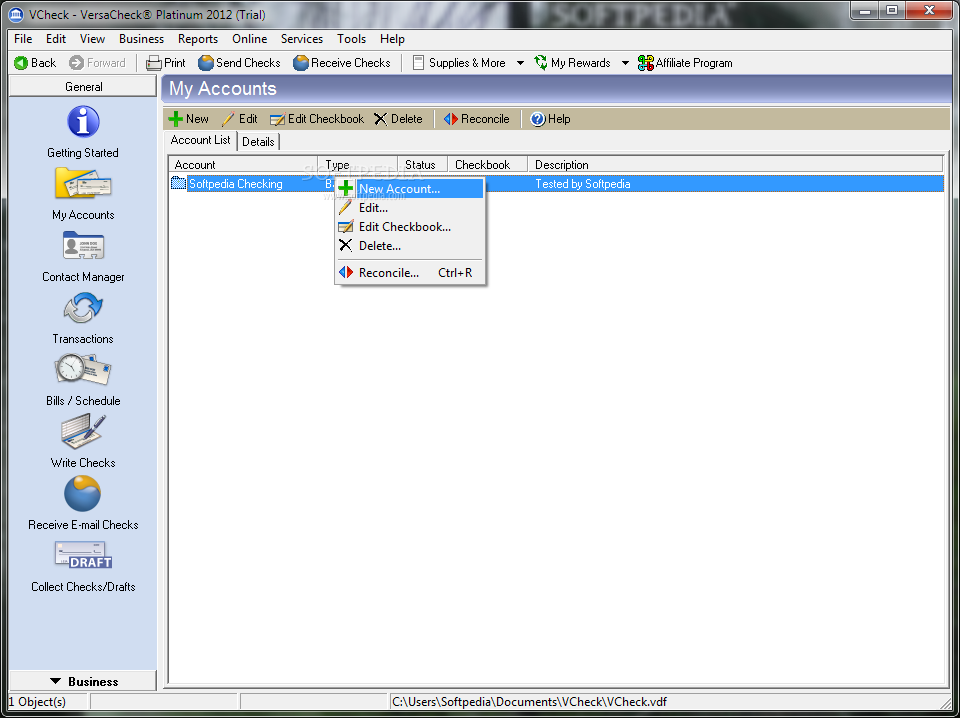Click the grayed Forward arrow button
This screenshot has width=960, height=718.
(x=97, y=62)
